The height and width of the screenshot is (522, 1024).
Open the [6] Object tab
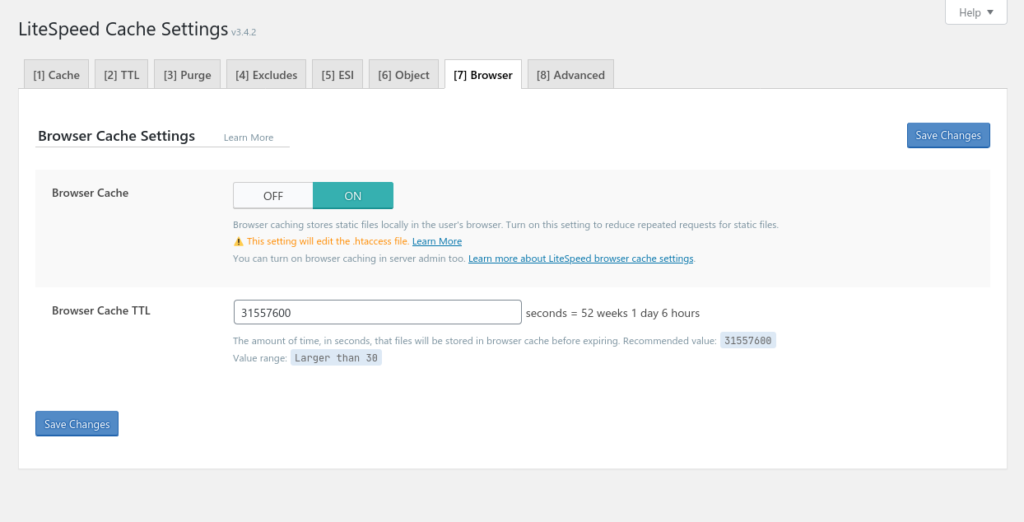[x=404, y=74]
